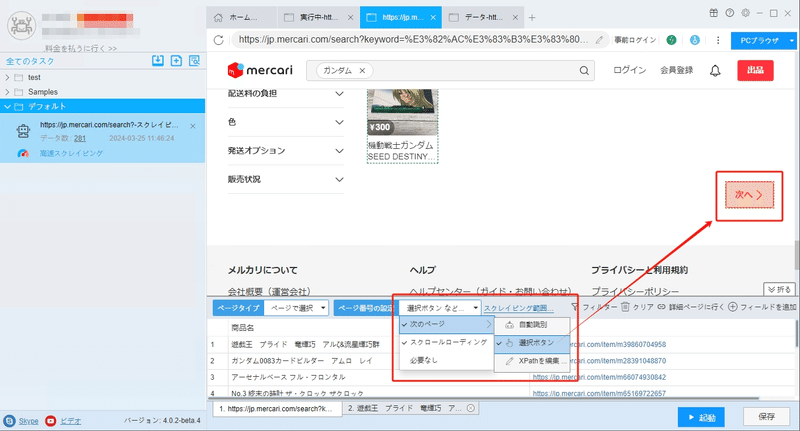Image resolution: width=800 pixels, height=431 pixels.
Task: Collapse the デフォルト folder
Action: pyautogui.click(x=7, y=106)
